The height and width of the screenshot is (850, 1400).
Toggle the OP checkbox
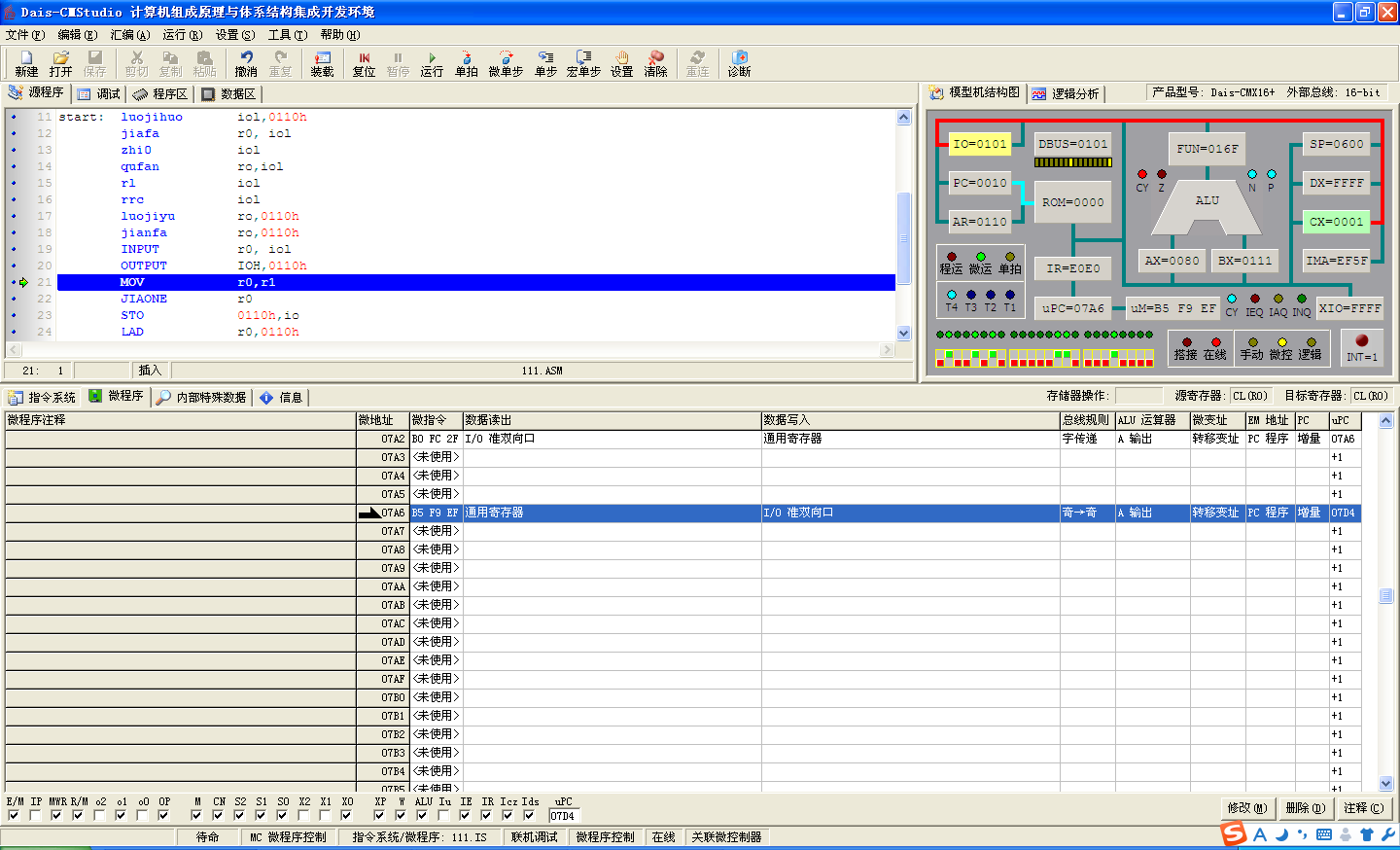(163, 816)
